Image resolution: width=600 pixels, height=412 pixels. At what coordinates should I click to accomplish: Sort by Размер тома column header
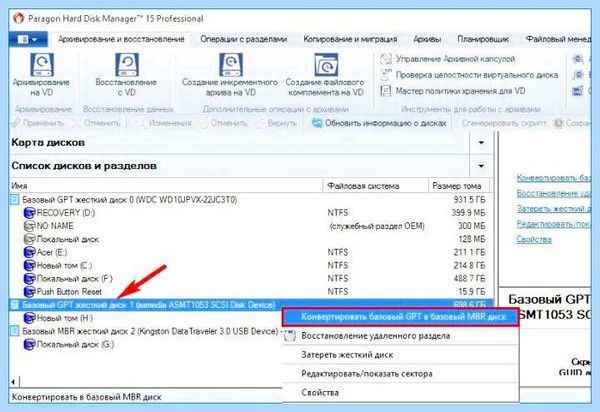tap(458, 186)
